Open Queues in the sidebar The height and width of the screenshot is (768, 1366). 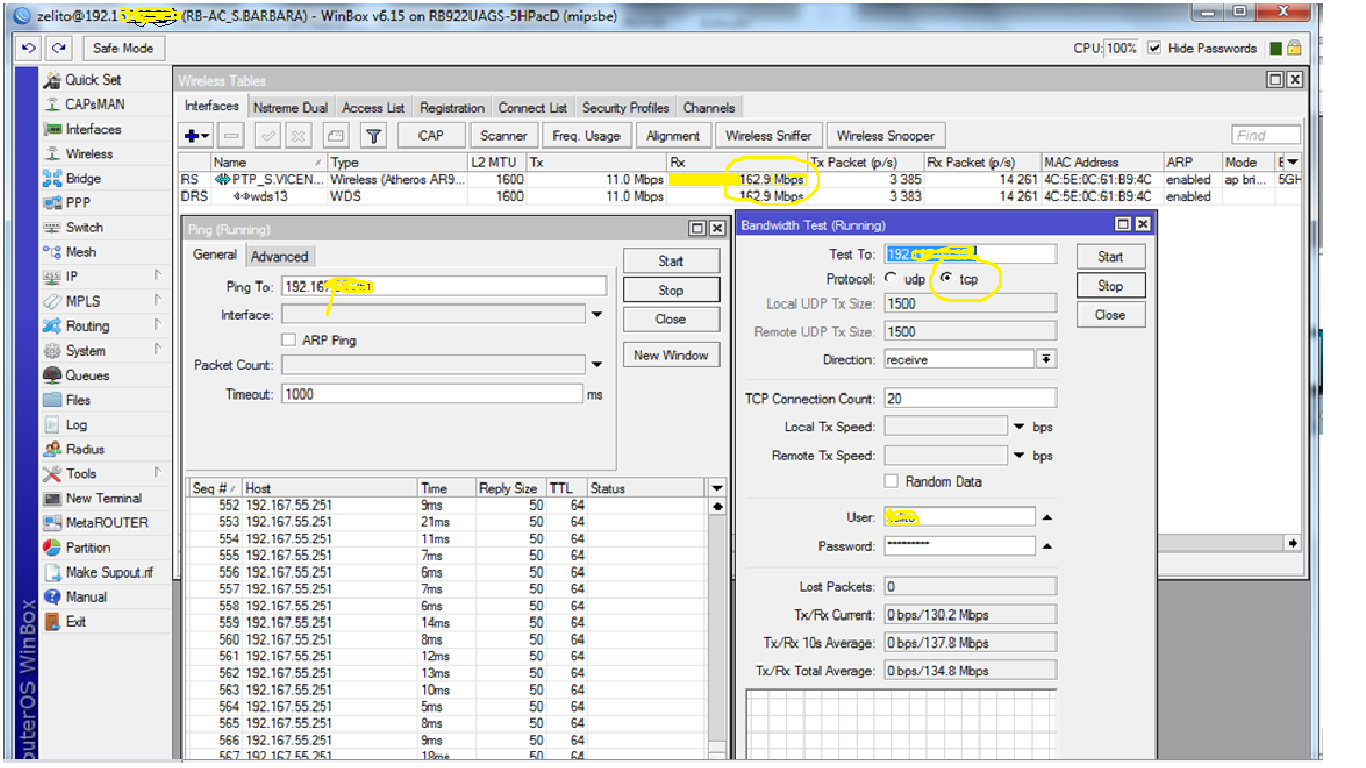point(87,376)
